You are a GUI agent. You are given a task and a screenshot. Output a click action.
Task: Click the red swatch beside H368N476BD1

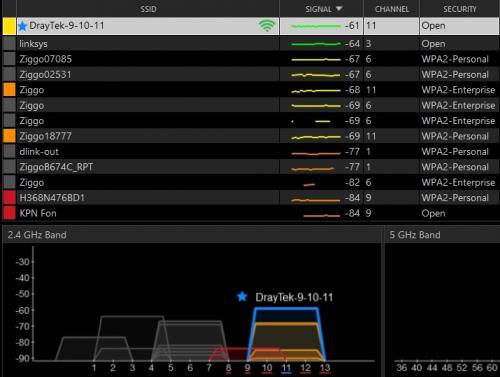(9, 198)
